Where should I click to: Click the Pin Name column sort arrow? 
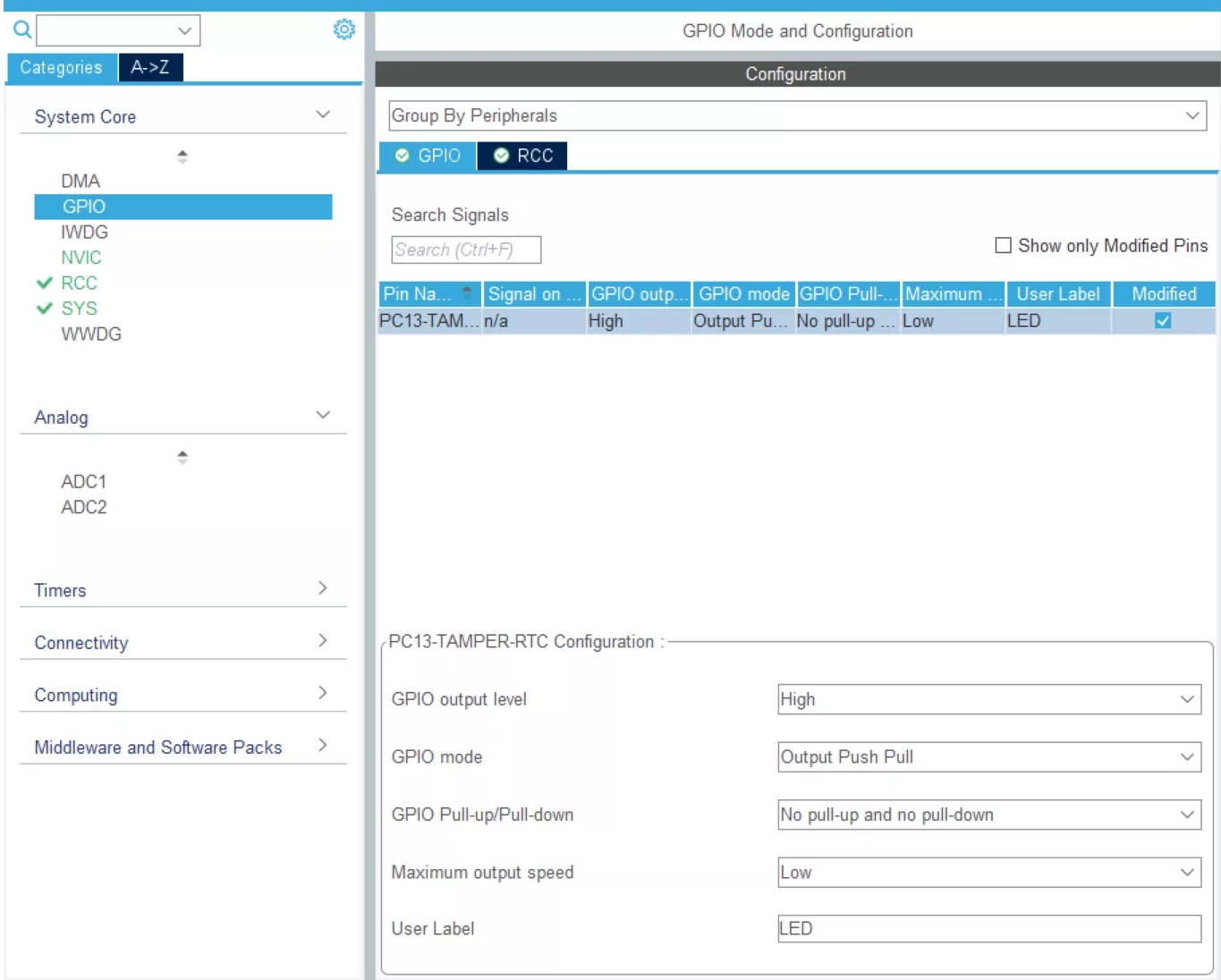tap(467, 292)
